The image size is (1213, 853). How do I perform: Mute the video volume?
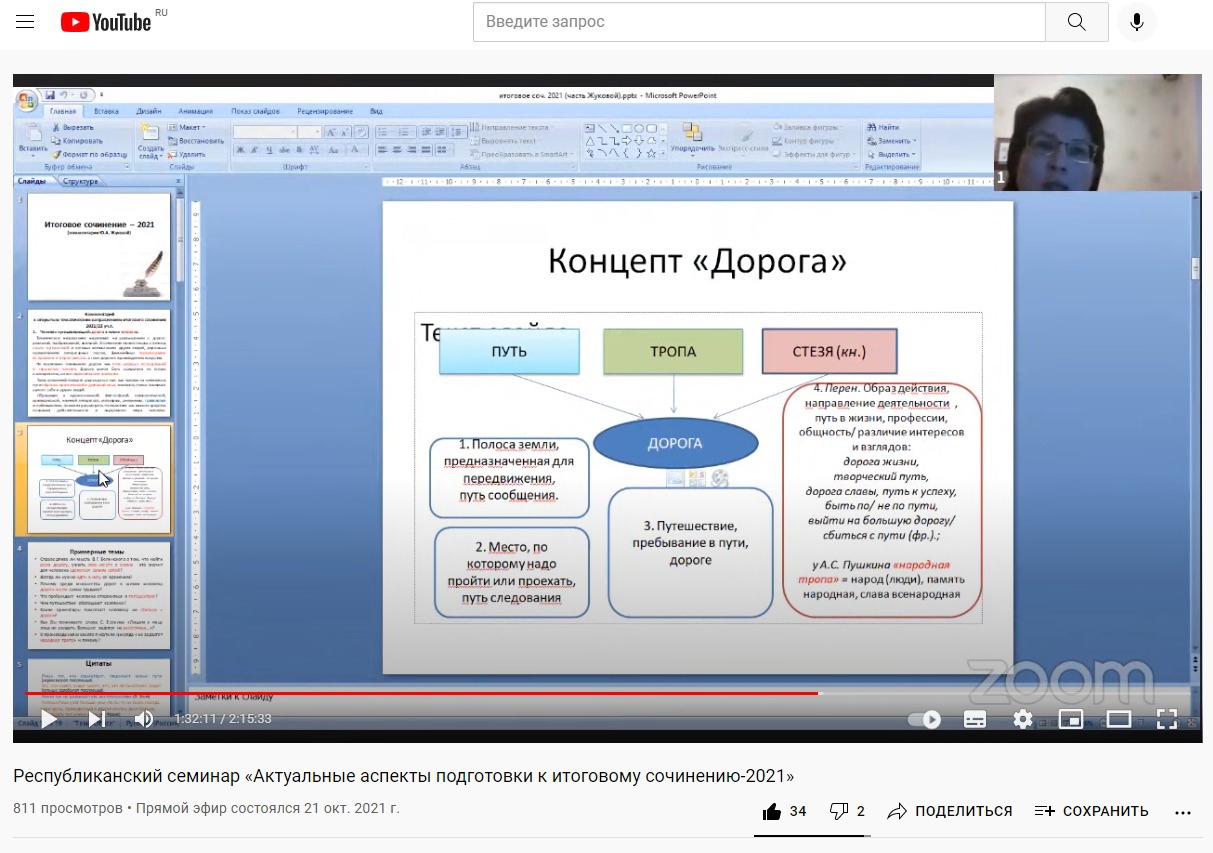144,719
